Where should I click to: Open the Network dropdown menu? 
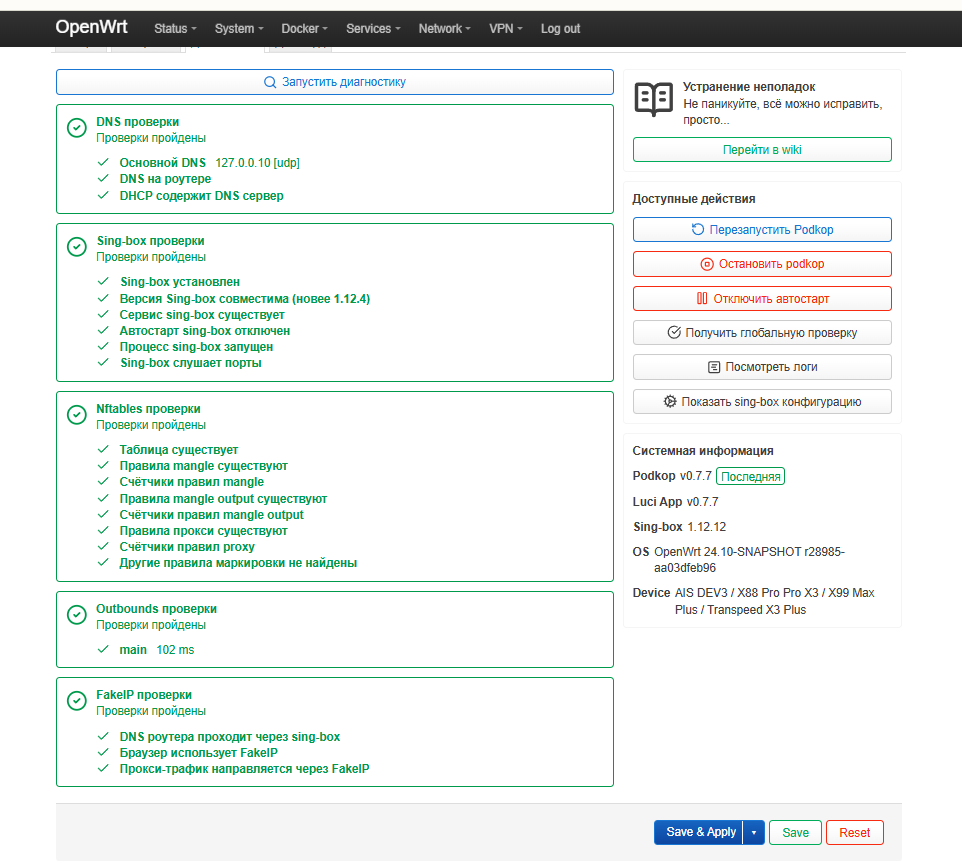click(x=445, y=29)
